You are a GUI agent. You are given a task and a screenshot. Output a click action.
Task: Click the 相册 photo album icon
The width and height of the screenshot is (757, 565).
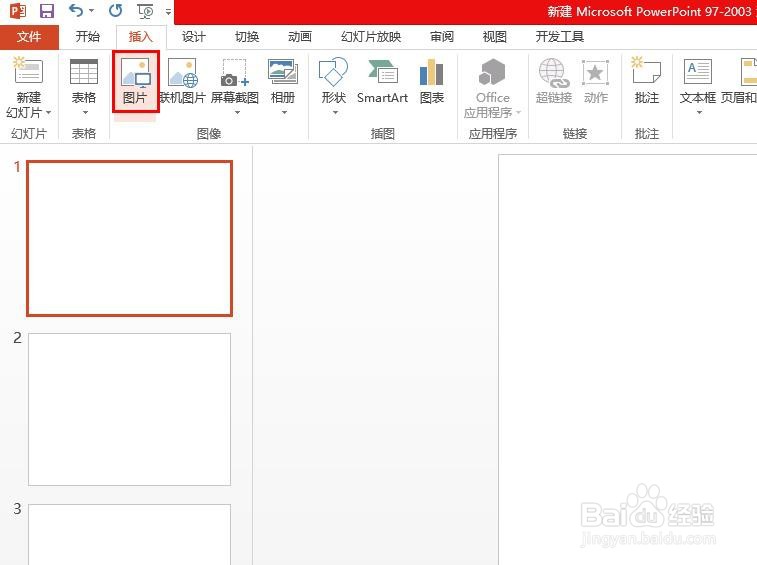[283, 72]
